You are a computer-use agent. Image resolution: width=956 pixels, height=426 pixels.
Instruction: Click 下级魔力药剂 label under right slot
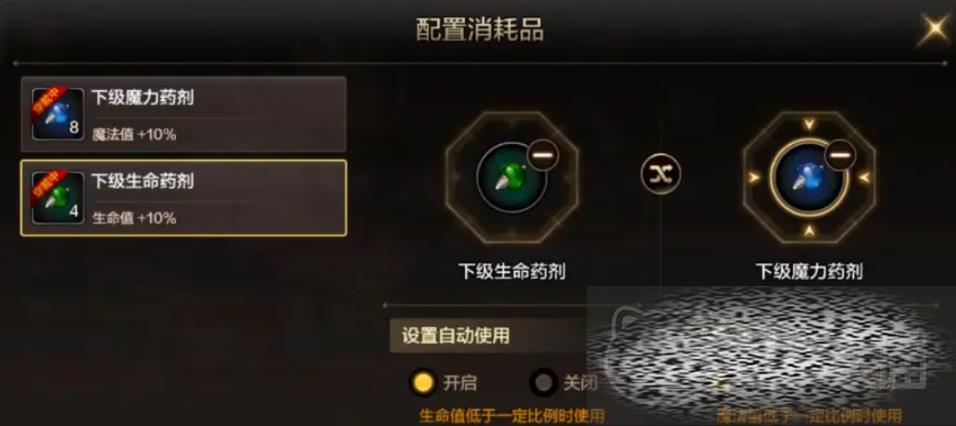[x=809, y=271]
